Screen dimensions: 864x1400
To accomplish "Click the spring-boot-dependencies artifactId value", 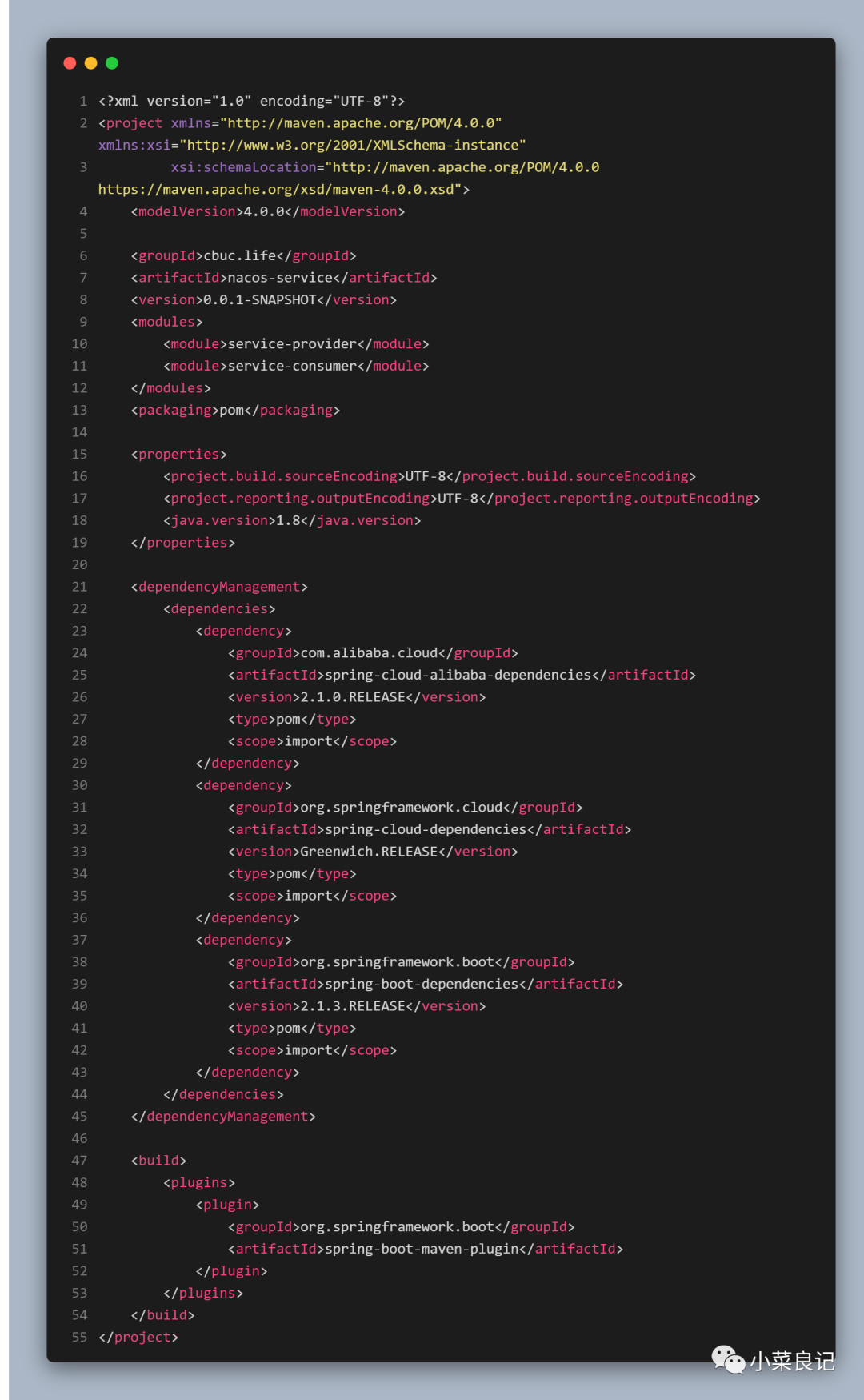I will point(422,984).
